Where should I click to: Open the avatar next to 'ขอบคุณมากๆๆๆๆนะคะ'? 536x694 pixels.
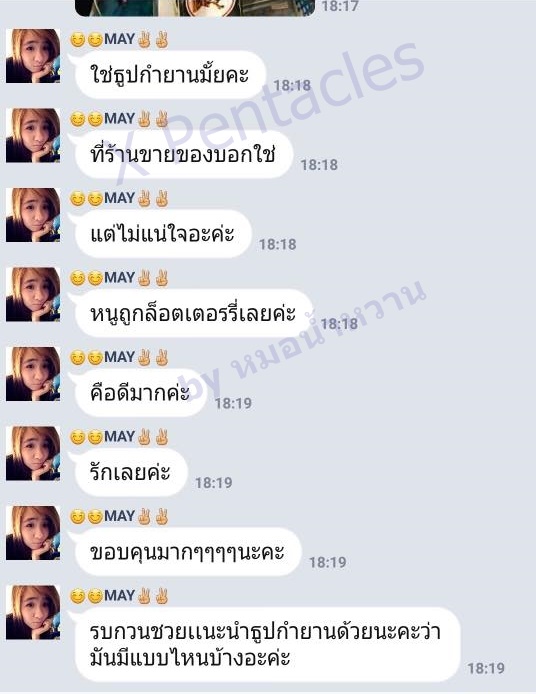click(33, 533)
